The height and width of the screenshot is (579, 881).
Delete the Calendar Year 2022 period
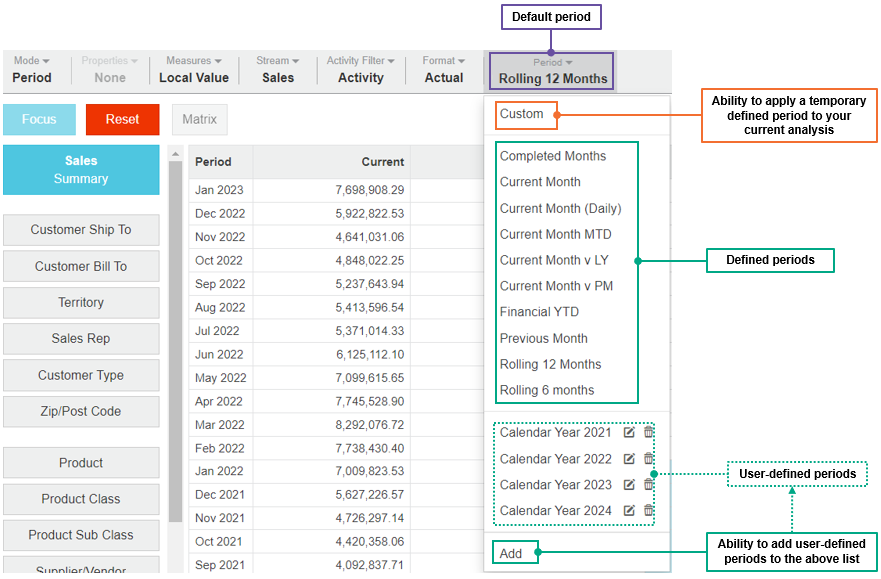click(x=648, y=458)
